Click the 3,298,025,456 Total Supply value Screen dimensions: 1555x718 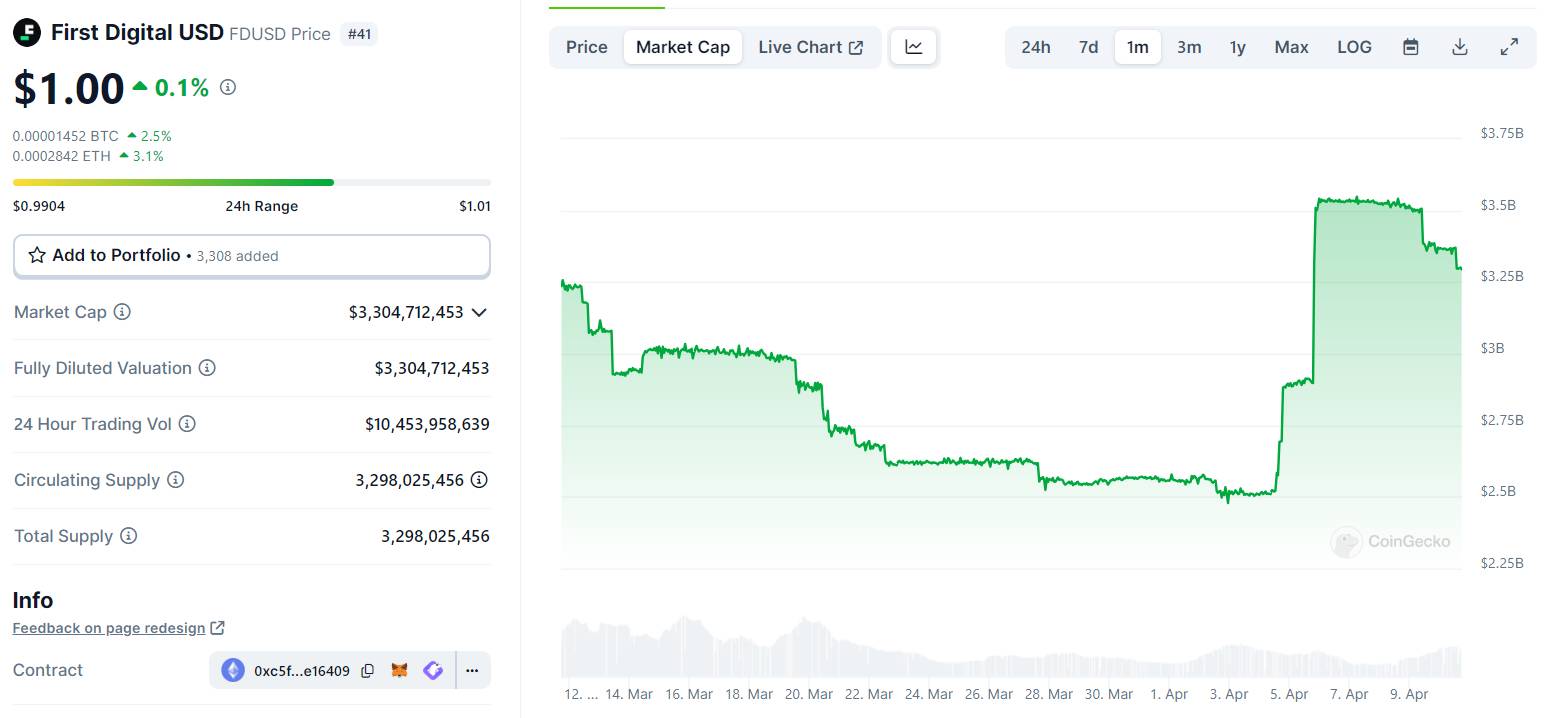(x=435, y=536)
